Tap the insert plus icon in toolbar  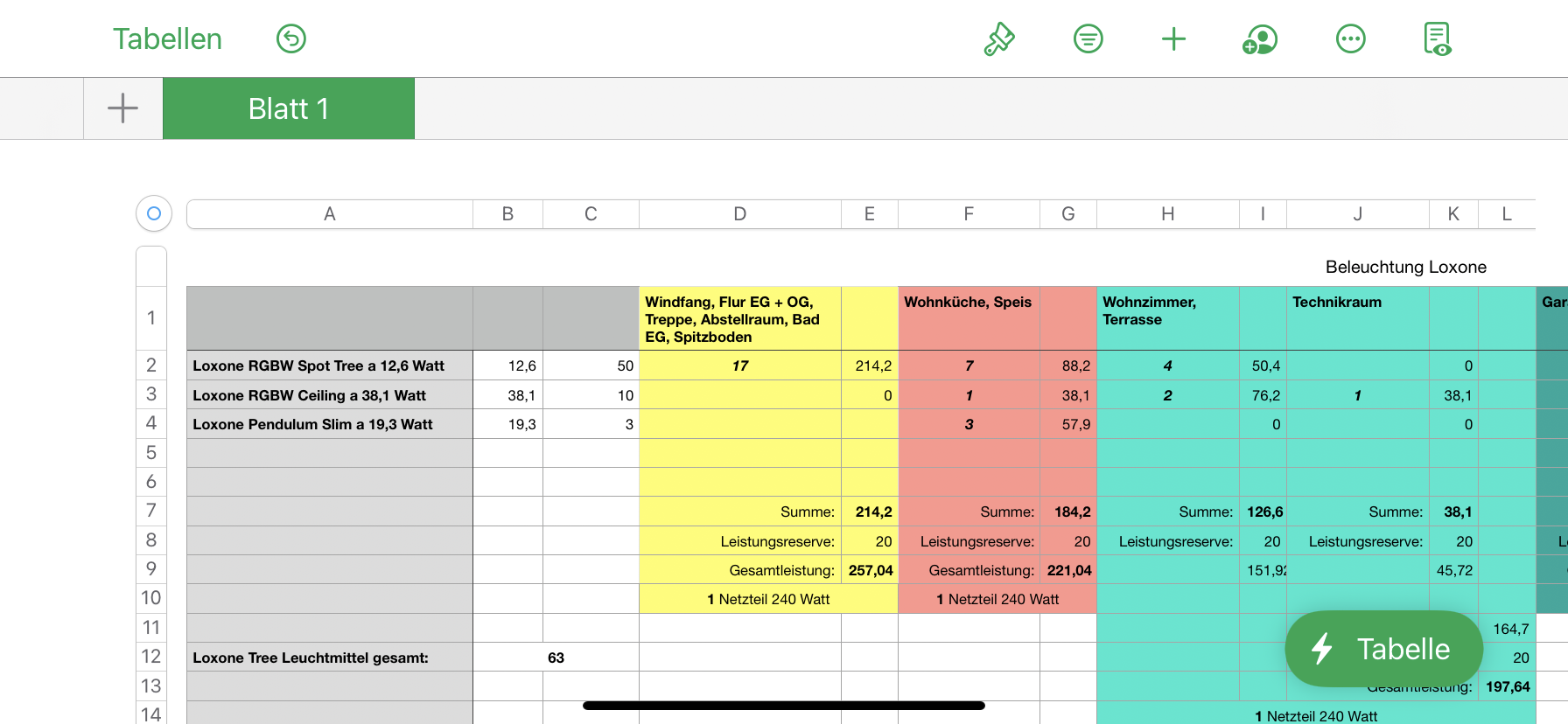1173,38
